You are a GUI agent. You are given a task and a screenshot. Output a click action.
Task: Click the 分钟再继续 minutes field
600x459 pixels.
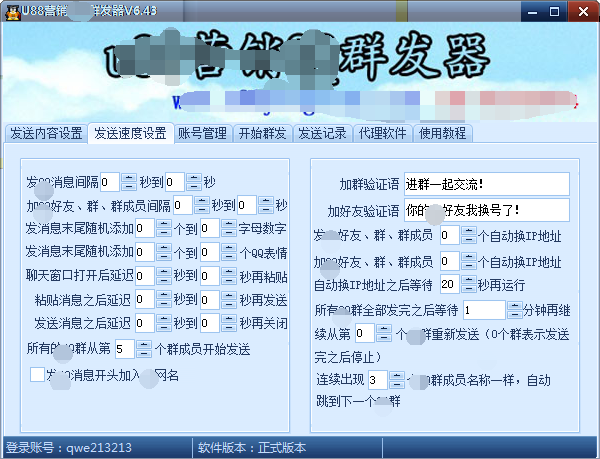point(484,310)
